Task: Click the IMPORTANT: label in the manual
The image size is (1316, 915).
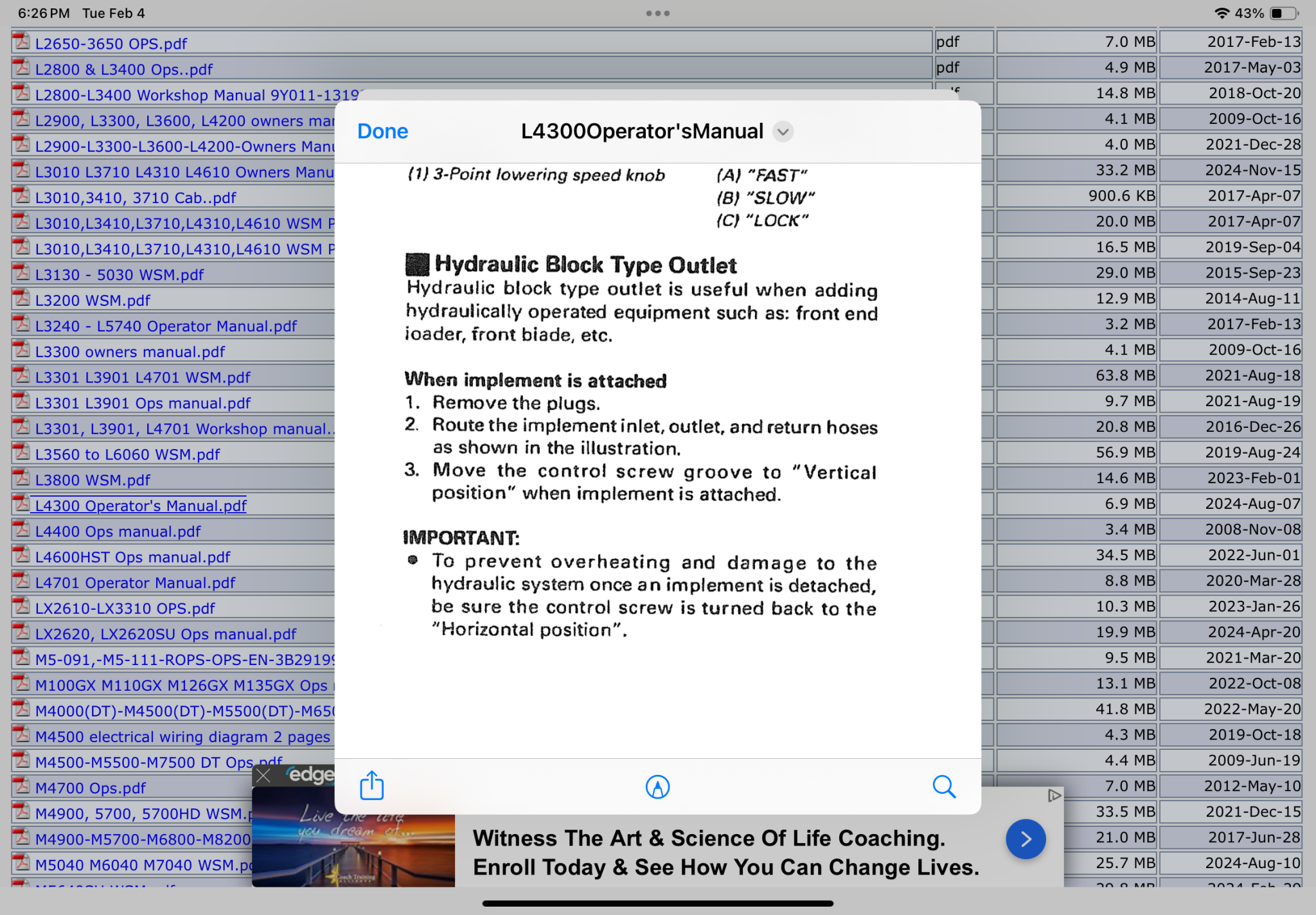Action: [461, 537]
